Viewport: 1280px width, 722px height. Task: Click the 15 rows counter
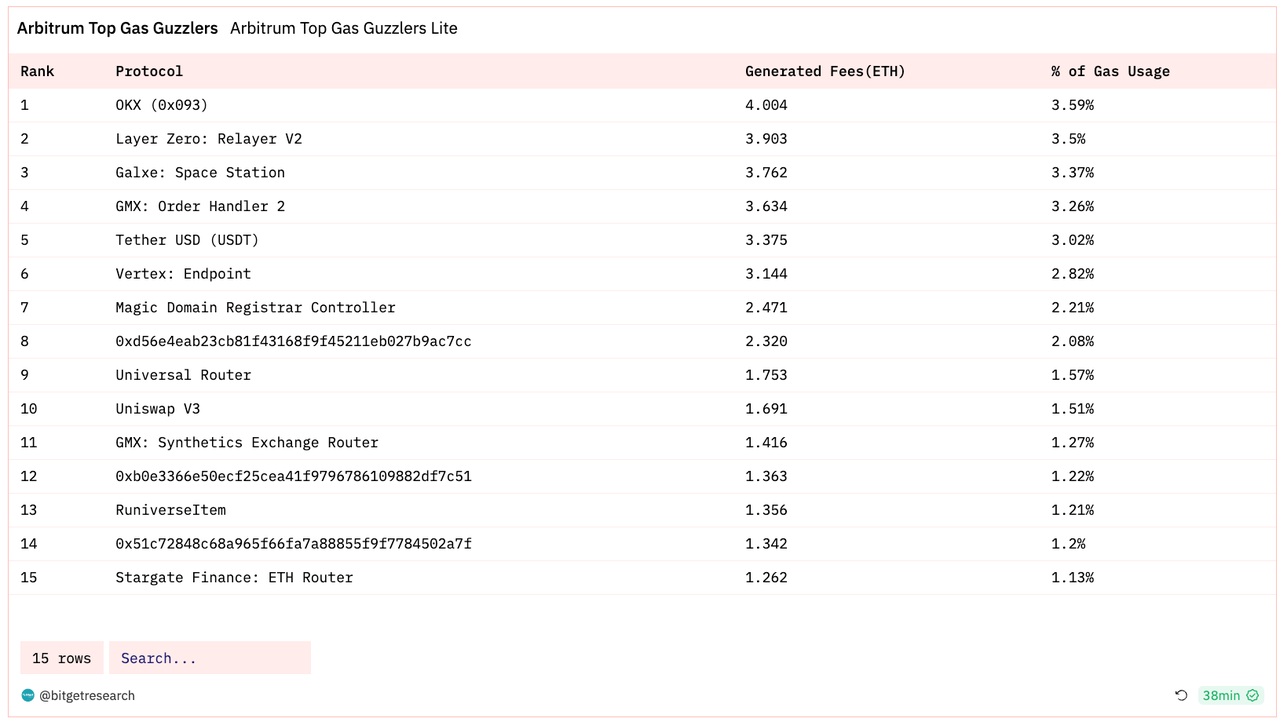point(62,658)
